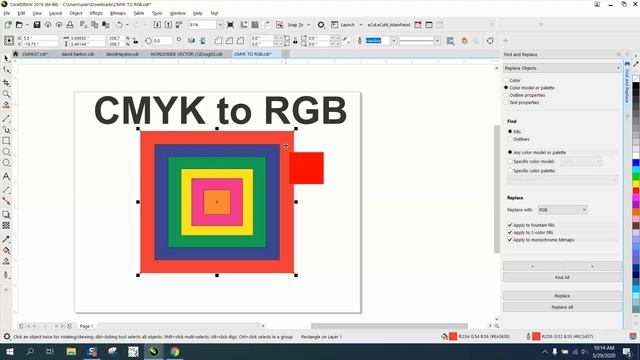Click the find next arrow button
The width and height of the screenshot is (640, 360).
click(592, 266)
